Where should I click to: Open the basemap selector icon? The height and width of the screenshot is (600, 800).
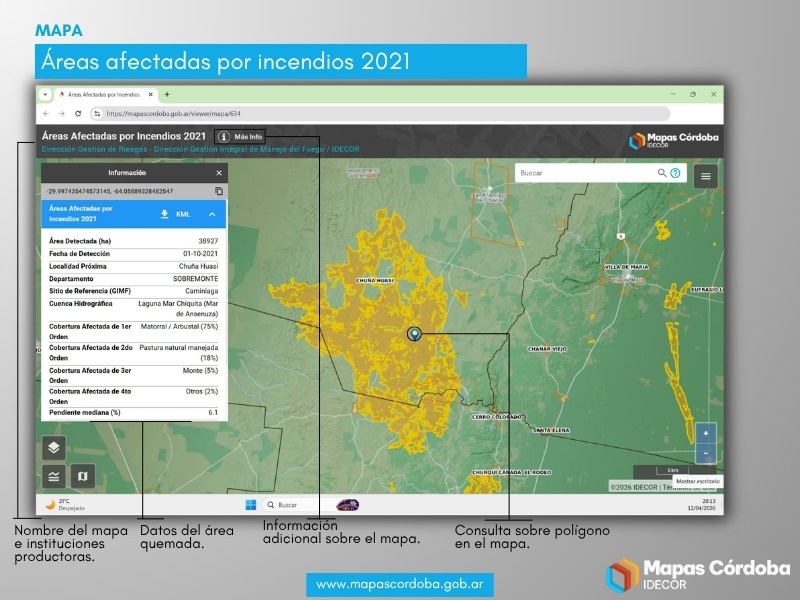[x=82, y=475]
